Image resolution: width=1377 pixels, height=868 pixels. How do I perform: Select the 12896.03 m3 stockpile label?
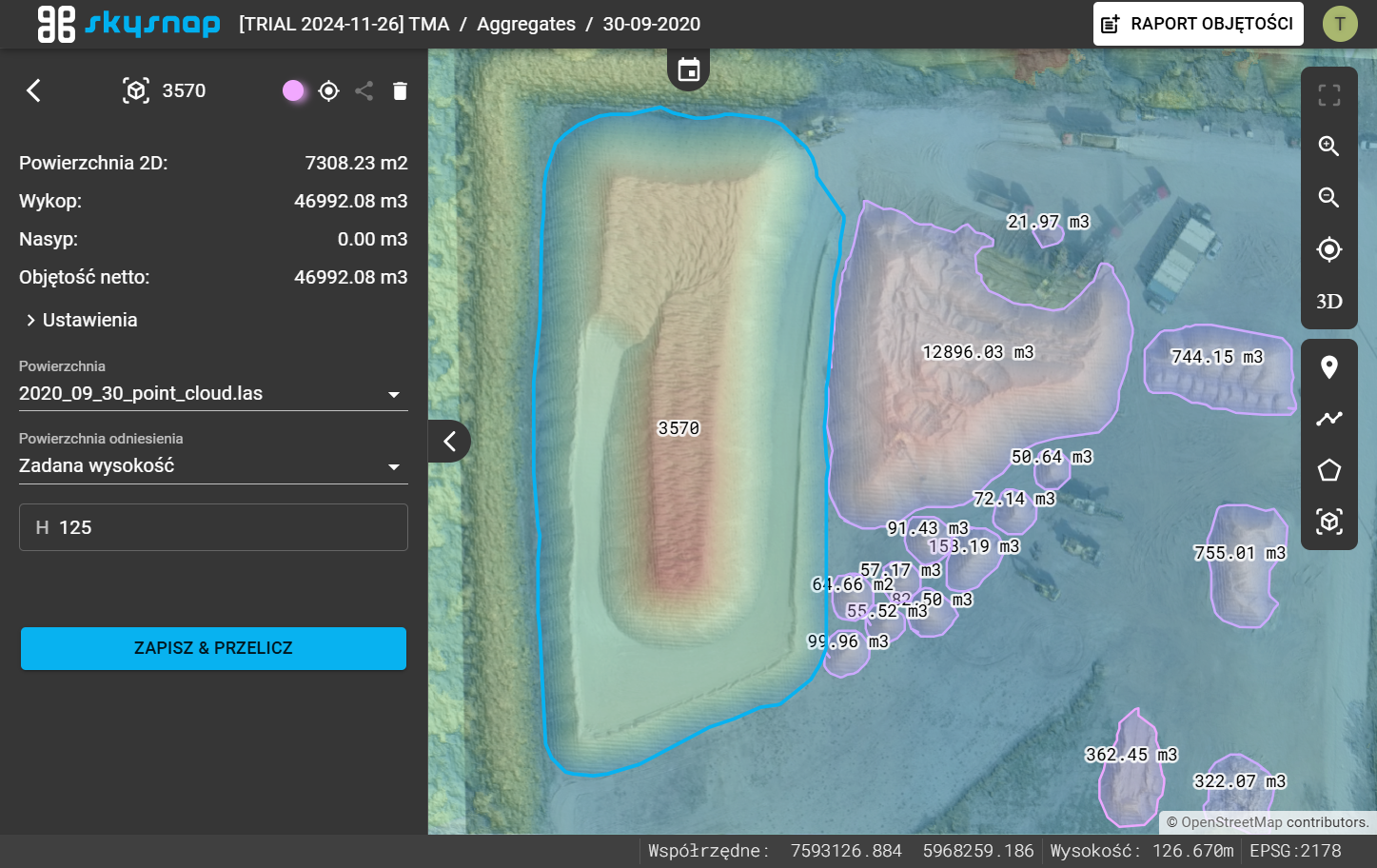(978, 352)
